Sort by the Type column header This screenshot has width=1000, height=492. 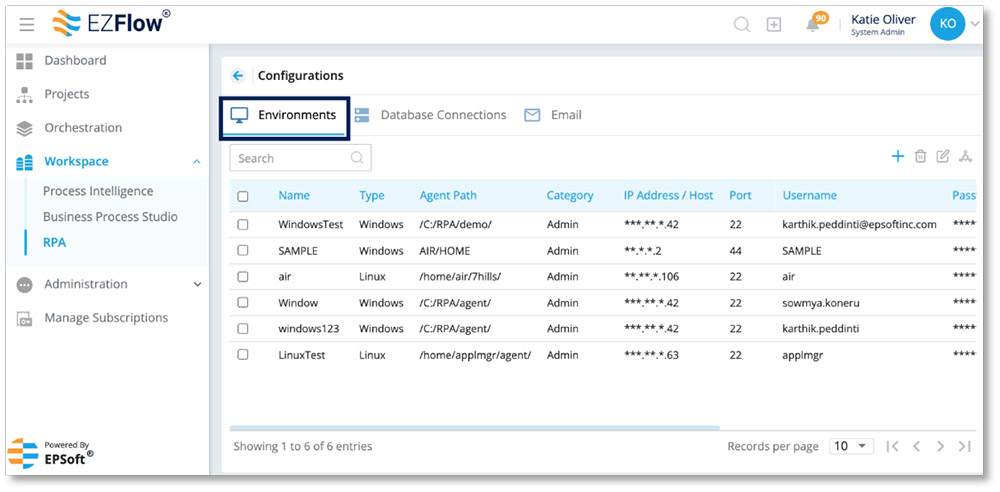372,196
